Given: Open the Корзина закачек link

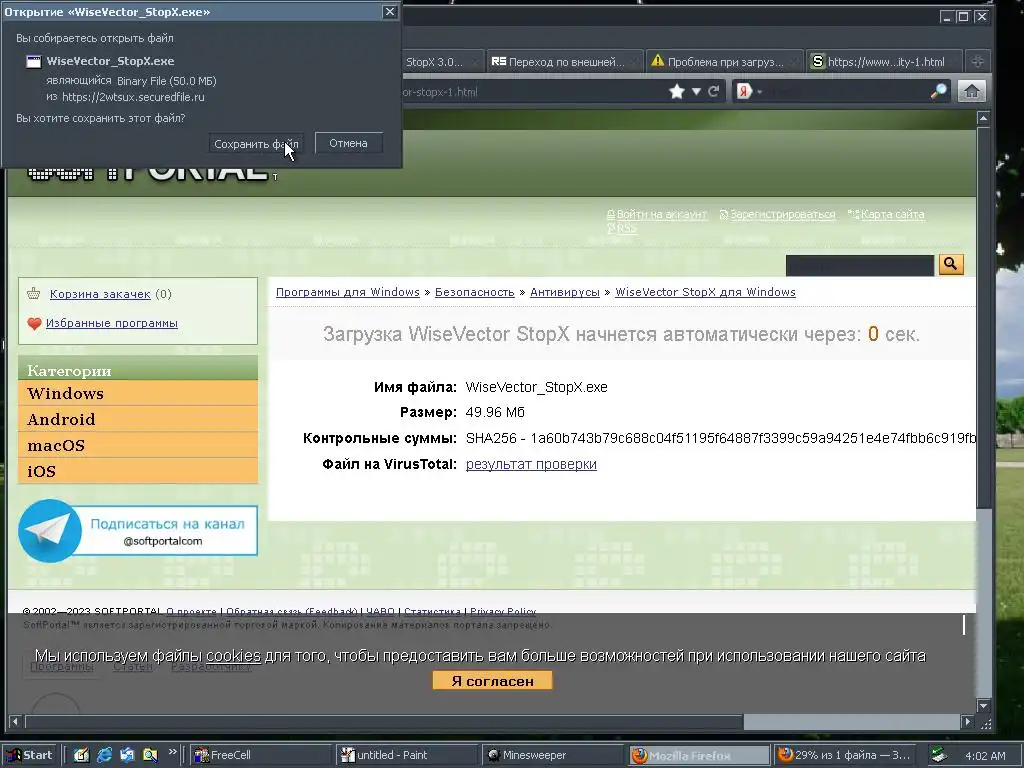Looking at the screenshot, I should (100, 294).
